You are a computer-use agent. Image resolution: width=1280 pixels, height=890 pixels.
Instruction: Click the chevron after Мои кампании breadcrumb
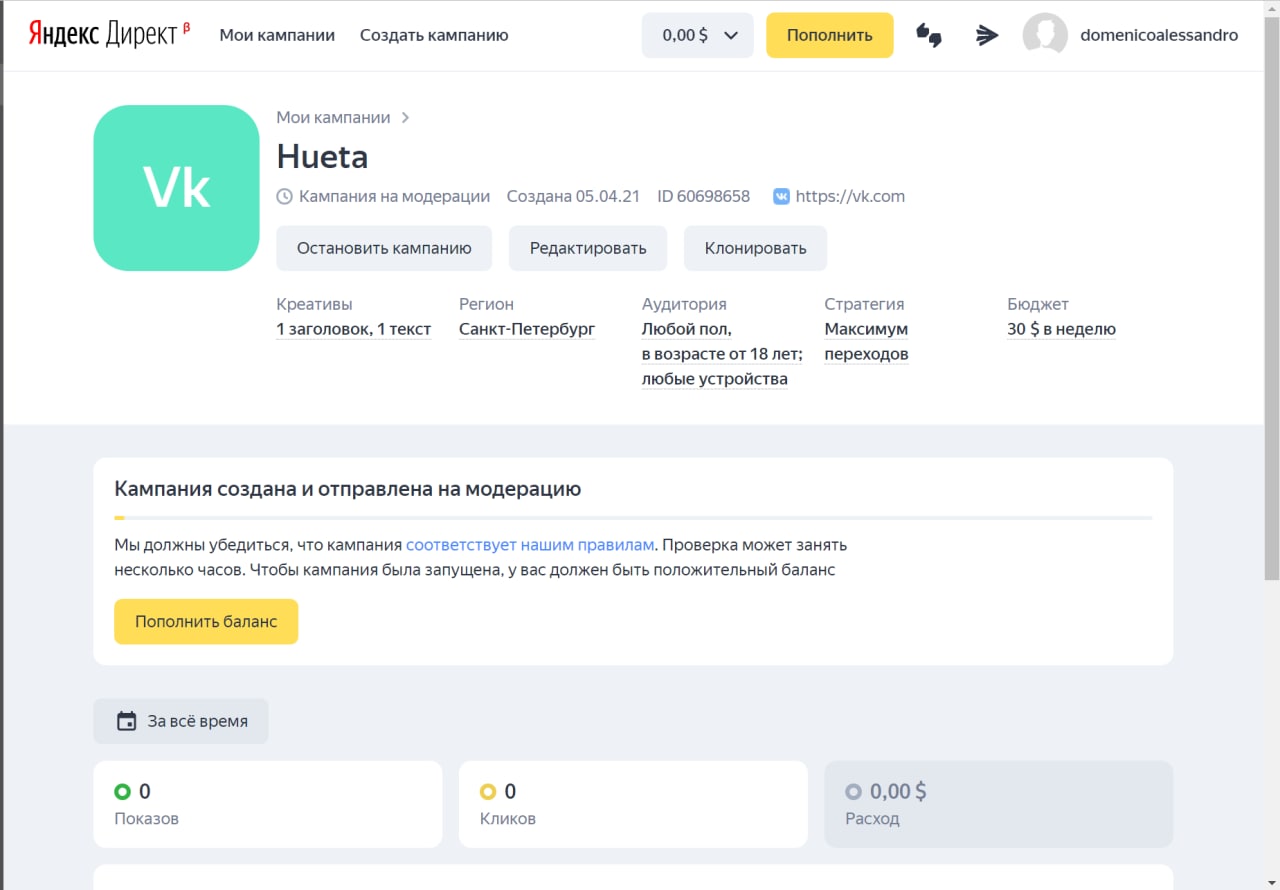point(405,118)
